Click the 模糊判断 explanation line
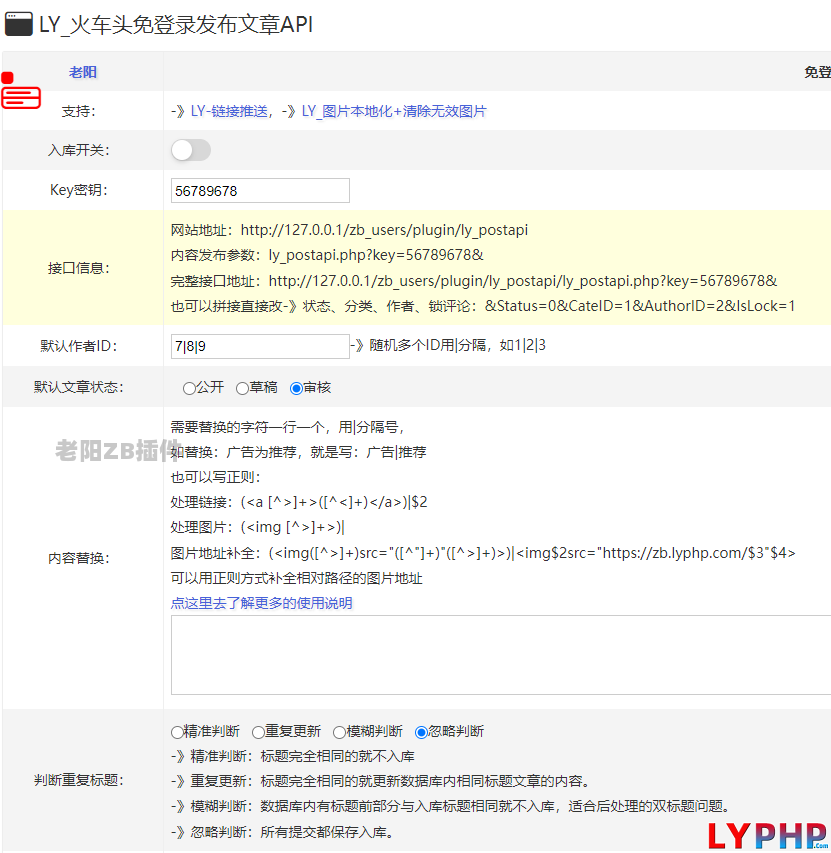Screen dimensions: 831x853 (450, 806)
